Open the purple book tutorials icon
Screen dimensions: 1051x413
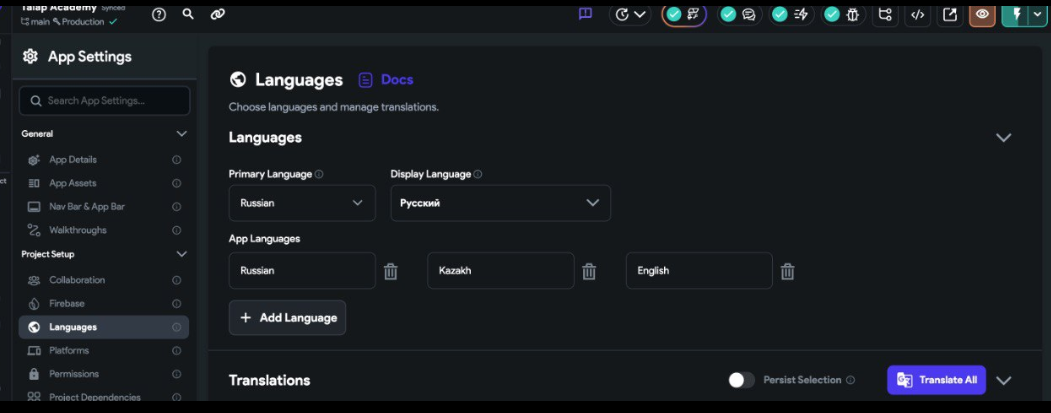pos(585,14)
